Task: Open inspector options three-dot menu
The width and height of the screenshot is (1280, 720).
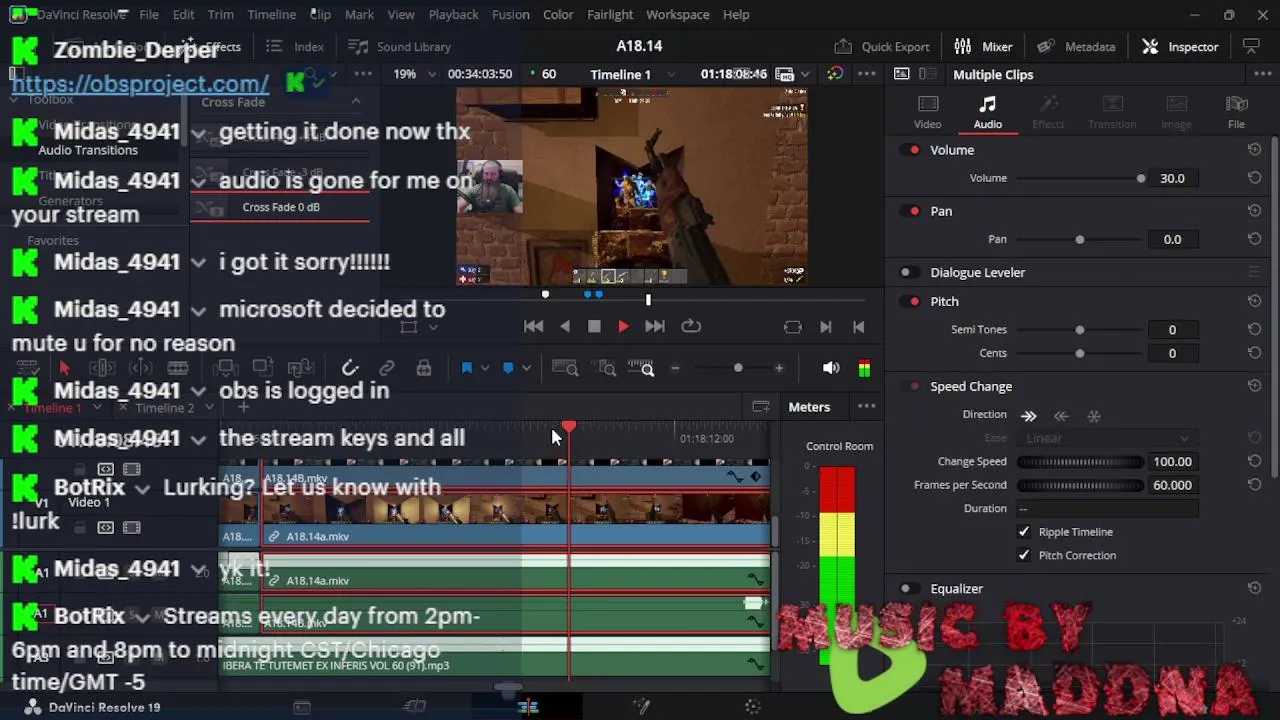Action: [1262, 74]
